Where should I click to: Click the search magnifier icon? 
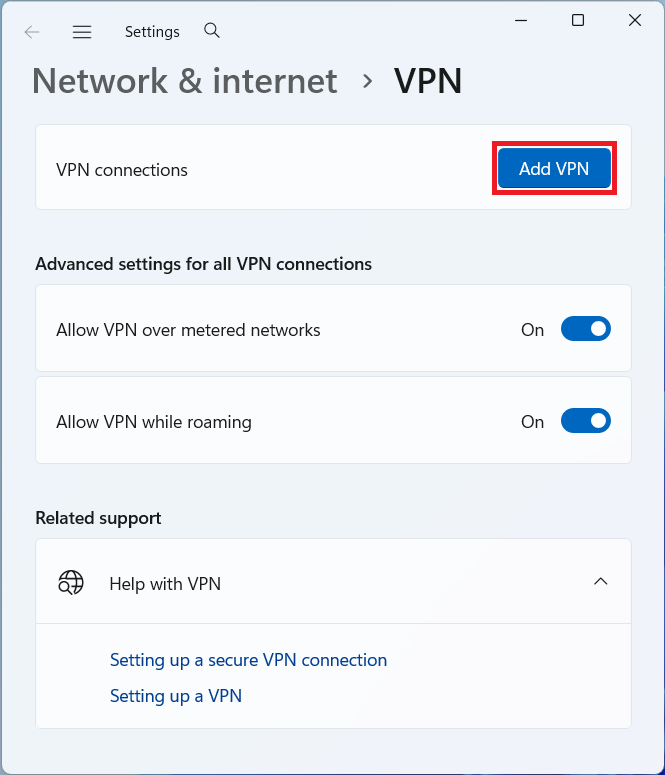[x=211, y=31]
